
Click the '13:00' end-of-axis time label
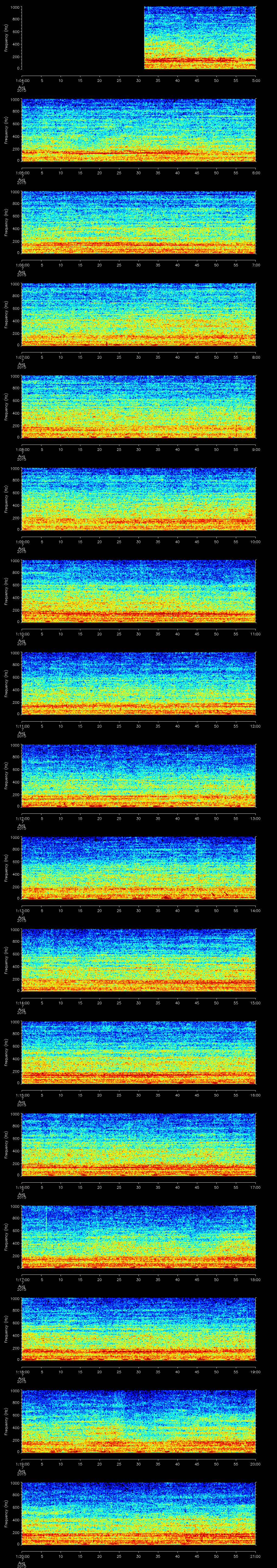click(256, 819)
